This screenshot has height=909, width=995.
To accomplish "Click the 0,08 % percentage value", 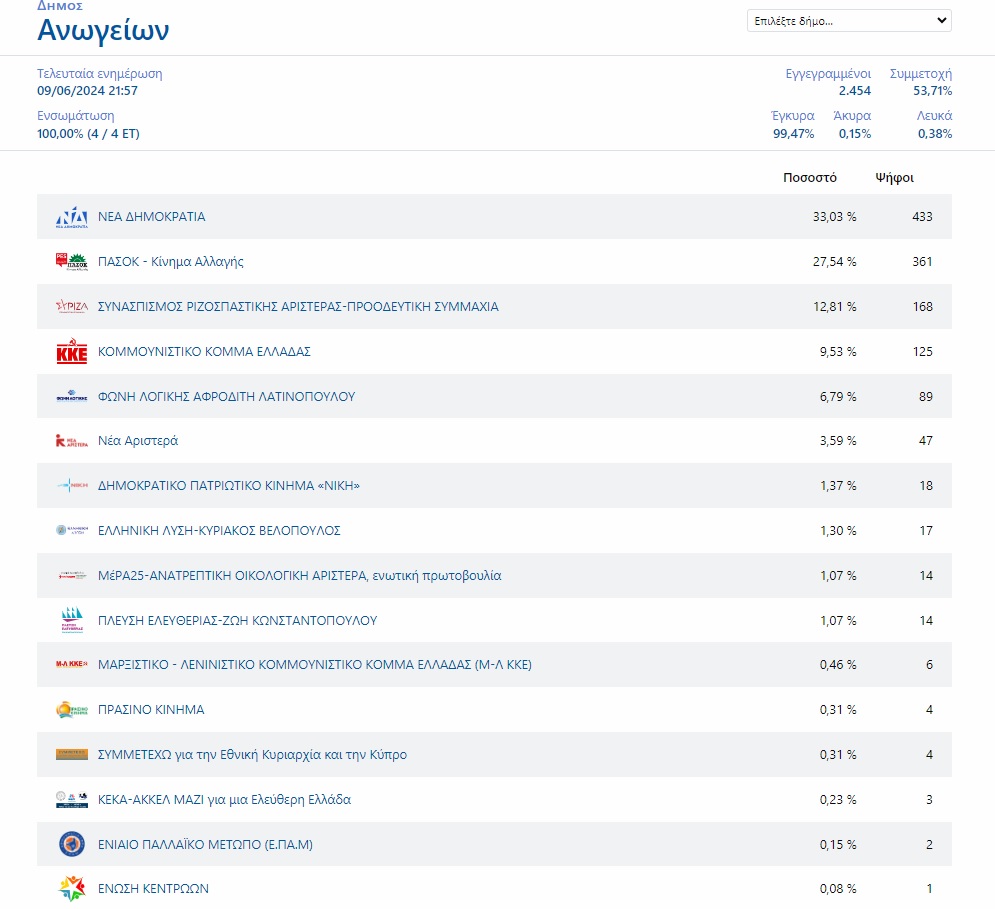I will [838, 889].
